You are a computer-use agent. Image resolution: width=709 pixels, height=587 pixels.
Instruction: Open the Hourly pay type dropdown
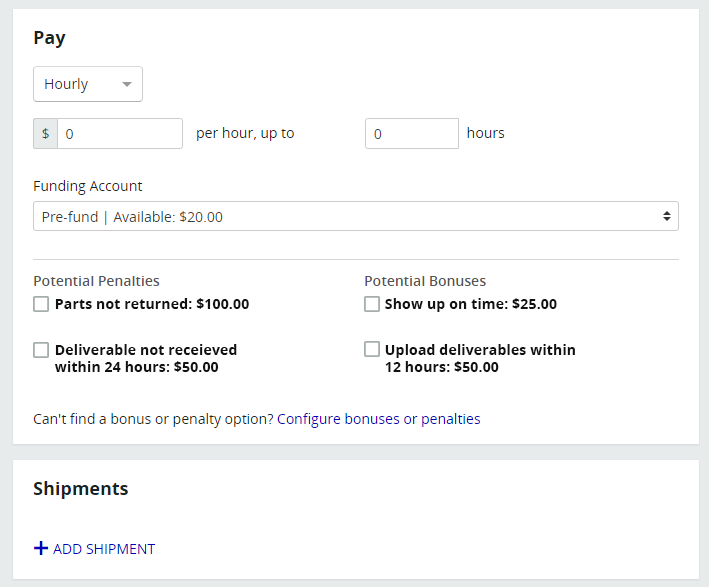pos(88,84)
